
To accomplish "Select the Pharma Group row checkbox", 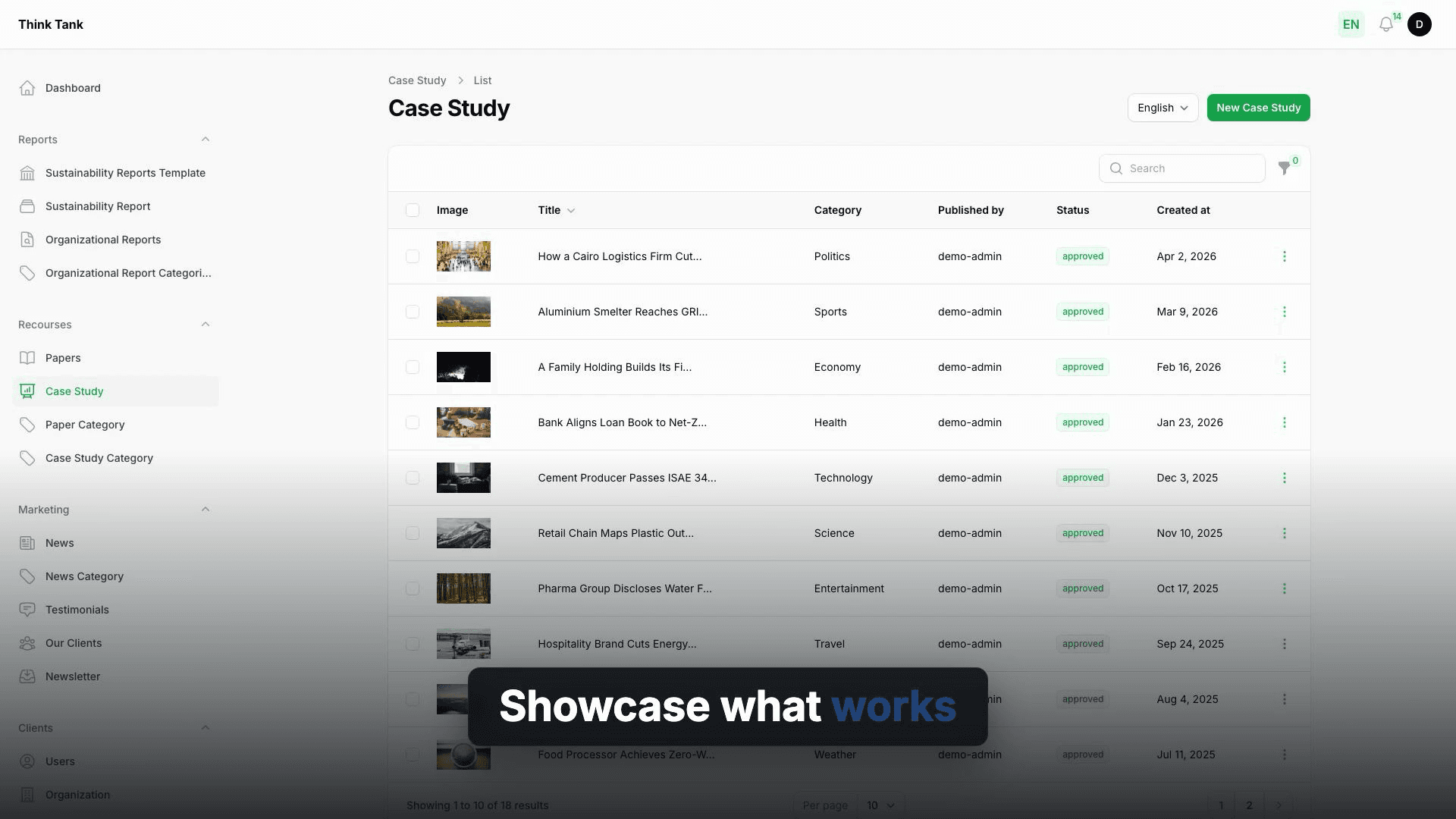I will coord(413,588).
